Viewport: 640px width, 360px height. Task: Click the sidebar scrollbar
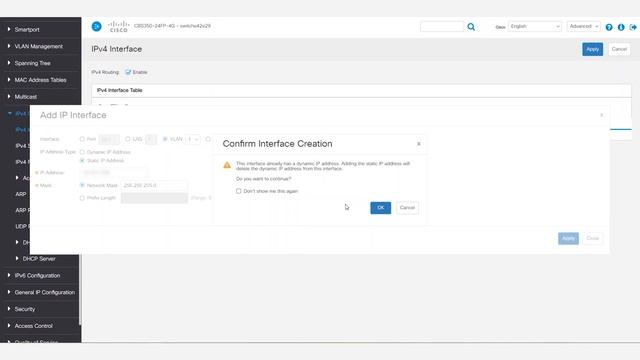pos(80,290)
